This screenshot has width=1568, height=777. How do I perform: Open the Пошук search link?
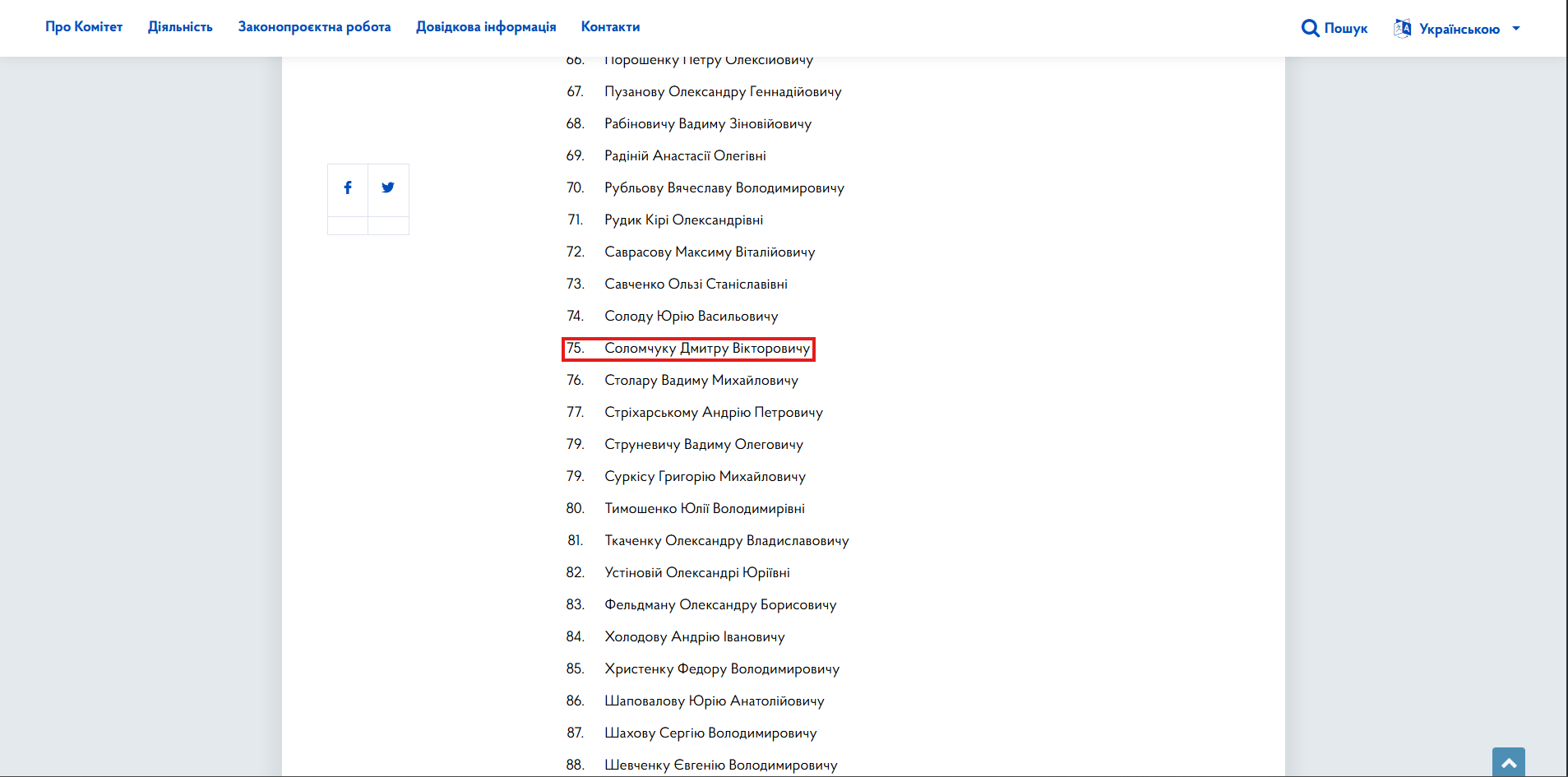click(1346, 29)
